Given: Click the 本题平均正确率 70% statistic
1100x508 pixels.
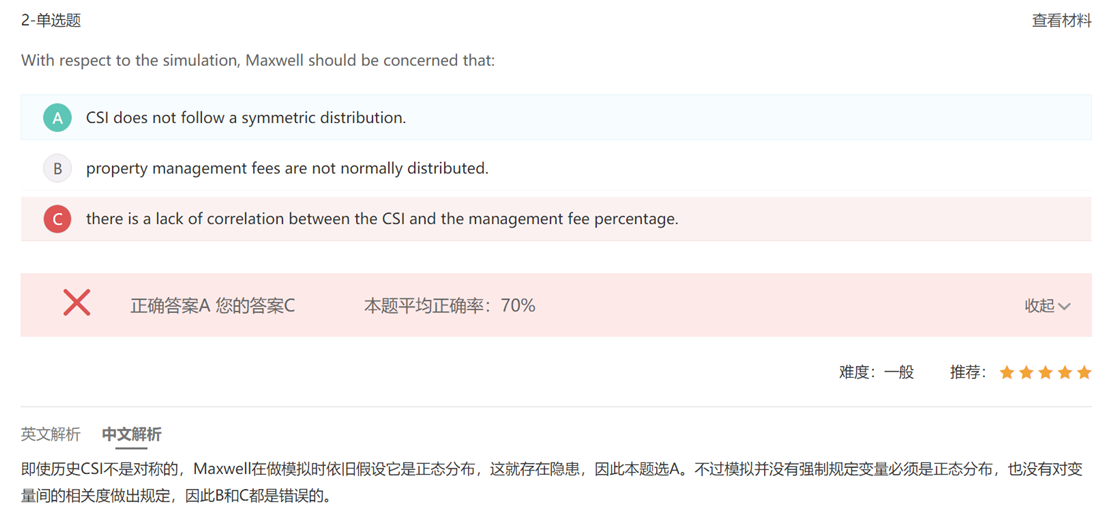Looking at the screenshot, I should [449, 306].
